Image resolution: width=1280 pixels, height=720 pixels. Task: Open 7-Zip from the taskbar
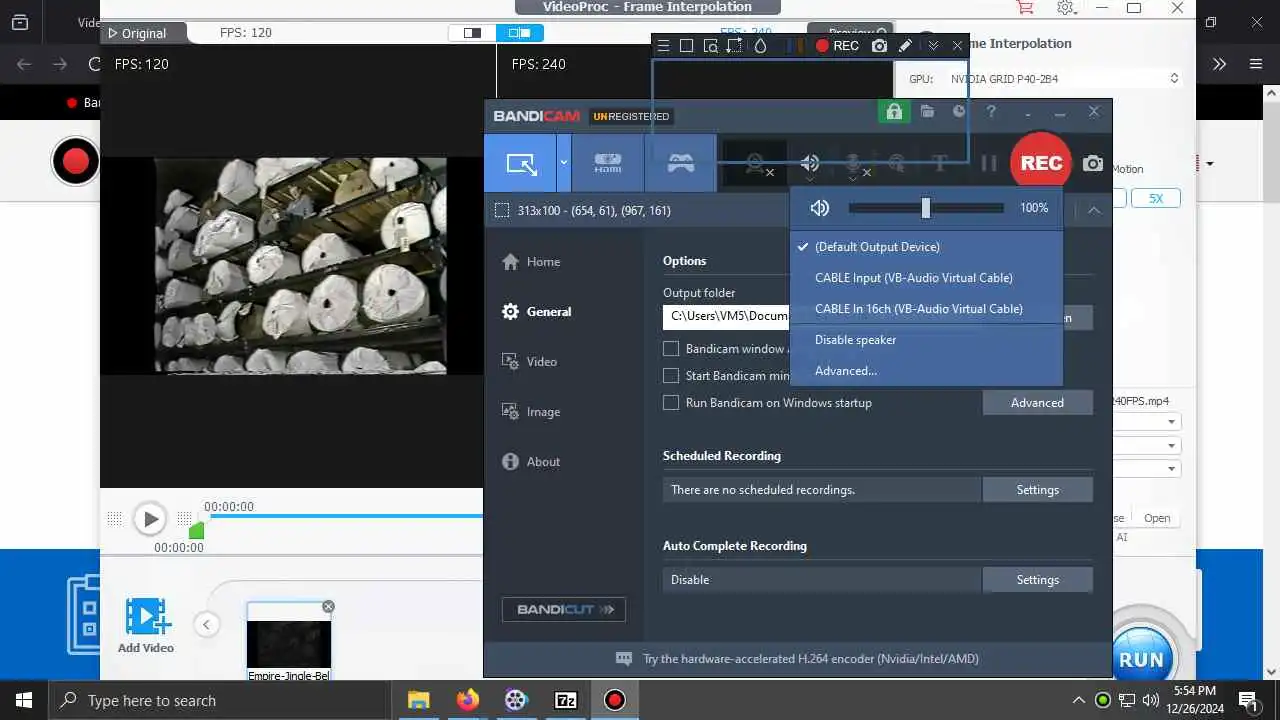coord(566,700)
